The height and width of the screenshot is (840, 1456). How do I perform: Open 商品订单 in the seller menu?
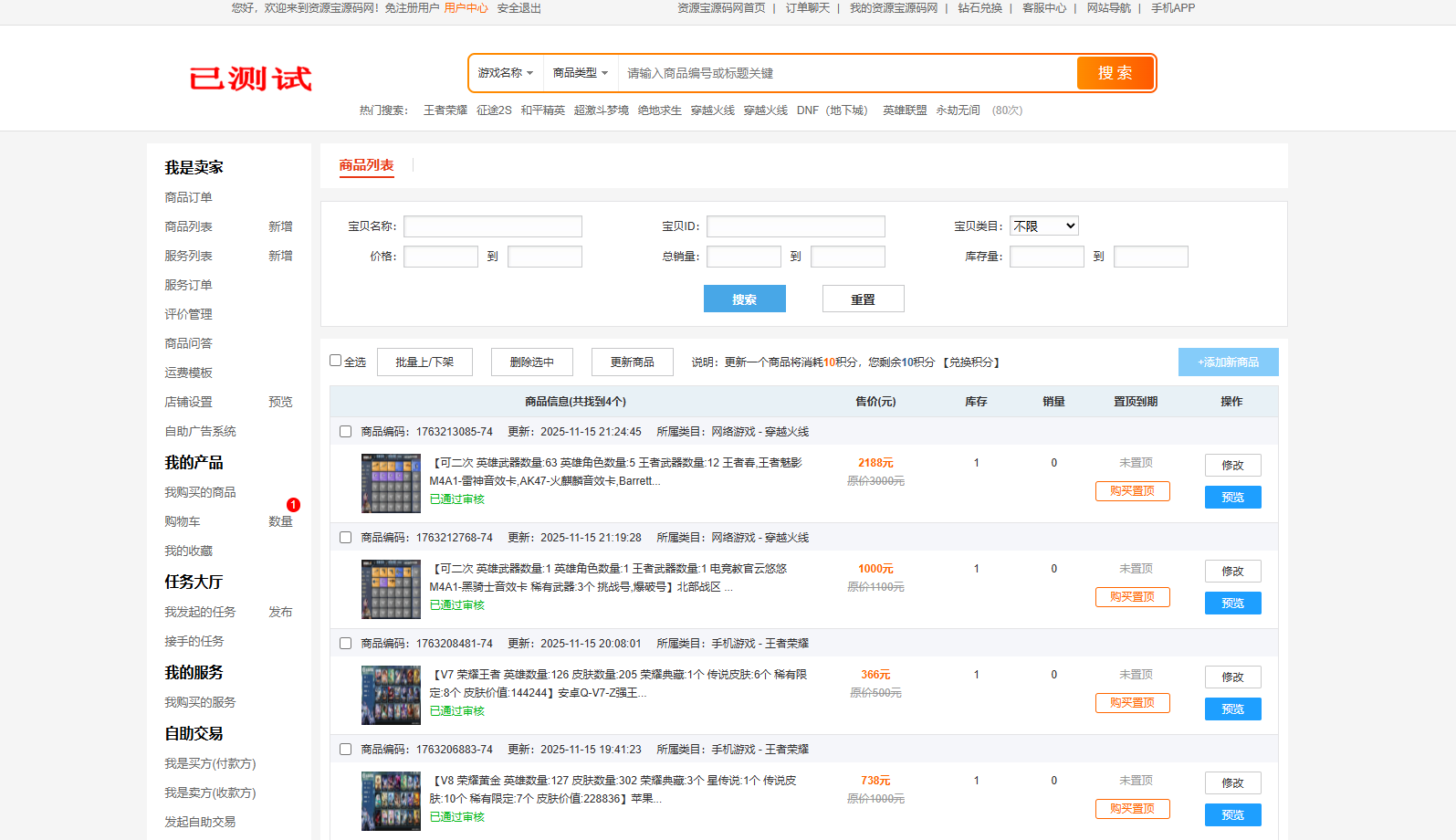(188, 197)
